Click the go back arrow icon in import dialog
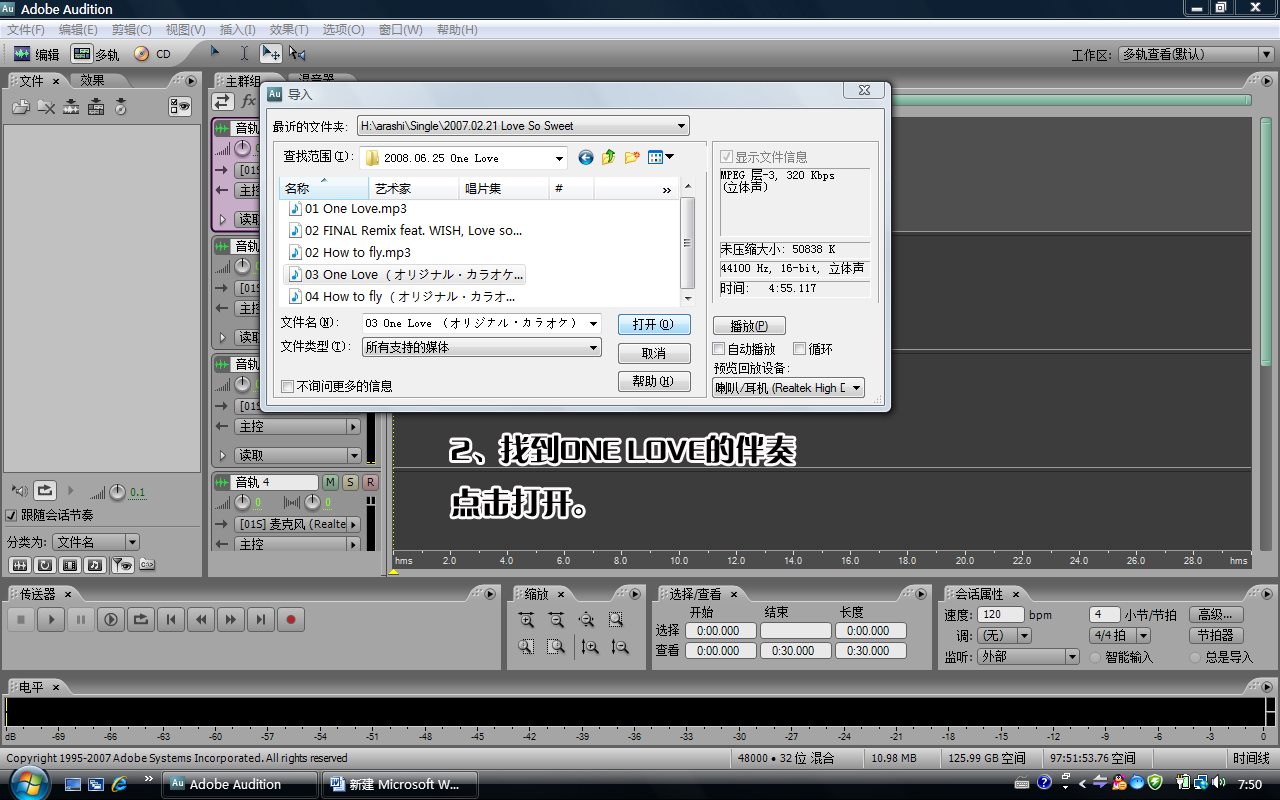1280x800 pixels. tap(586, 157)
